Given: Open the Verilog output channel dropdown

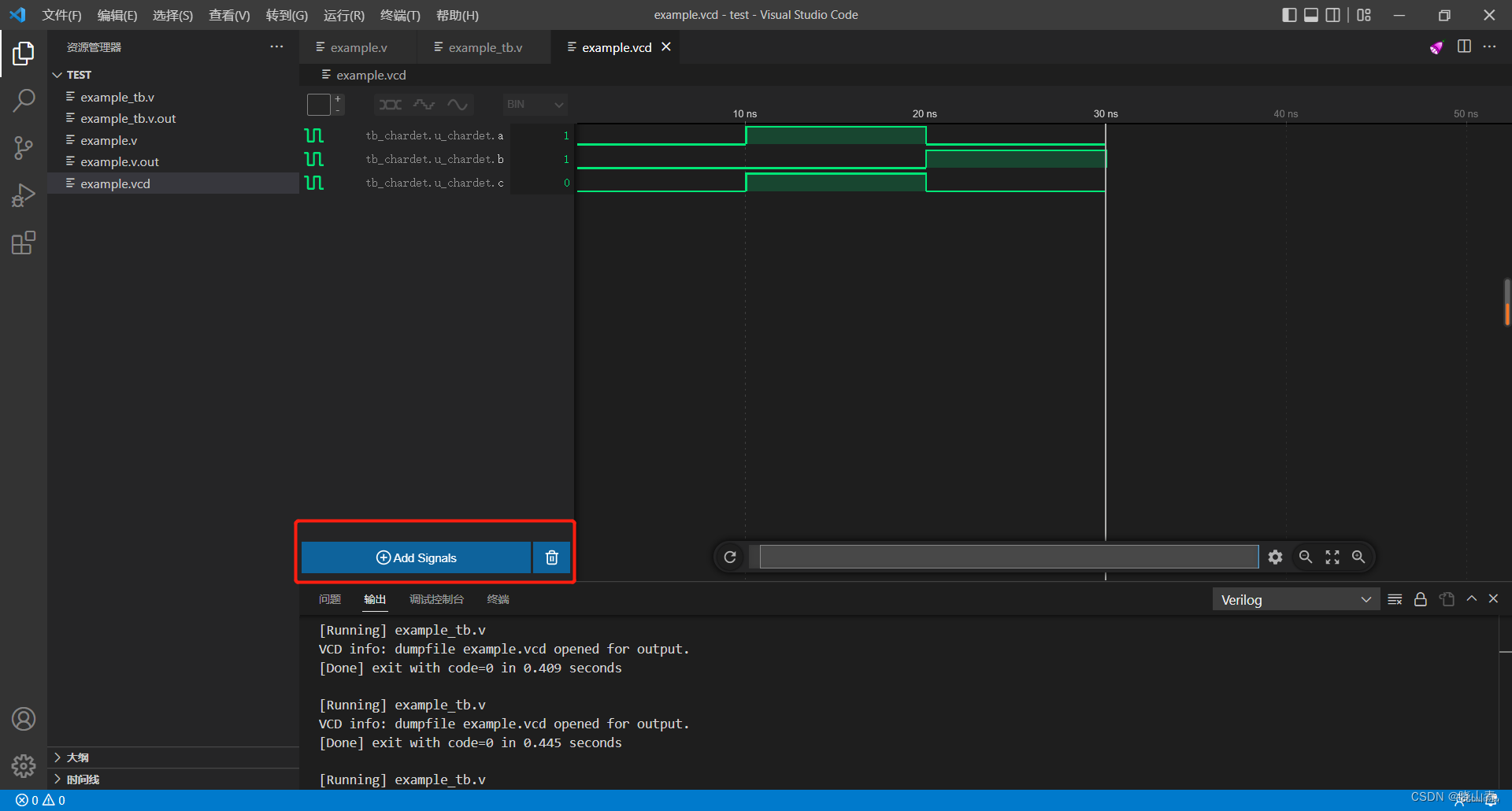Looking at the screenshot, I should tap(1295, 598).
